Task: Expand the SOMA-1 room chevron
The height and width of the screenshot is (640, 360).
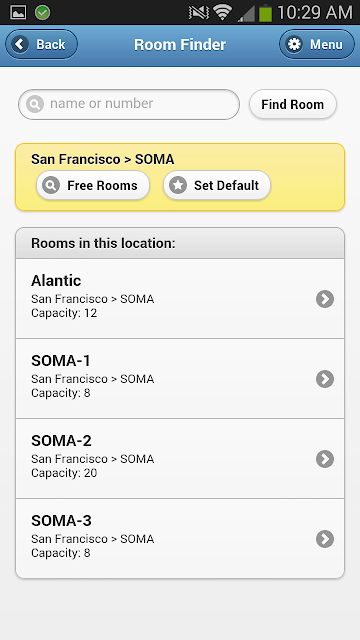Action: [x=325, y=379]
